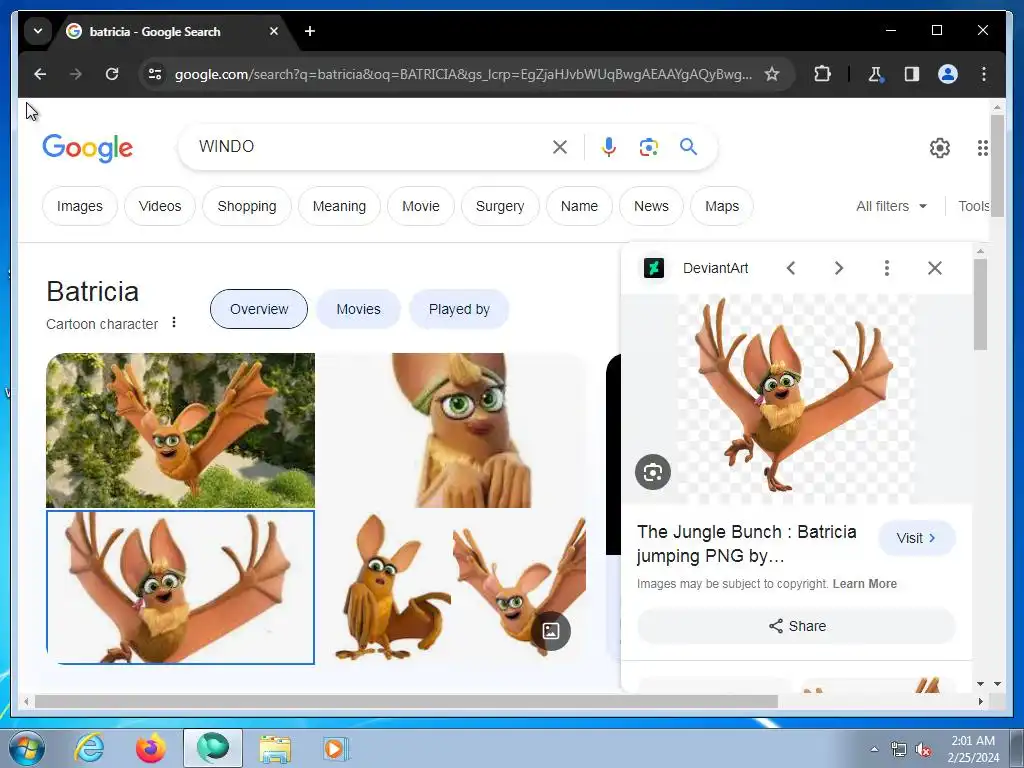The height and width of the screenshot is (768, 1024).
Task: Select the Meaning filter chip
Action: pyautogui.click(x=339, y=206)
